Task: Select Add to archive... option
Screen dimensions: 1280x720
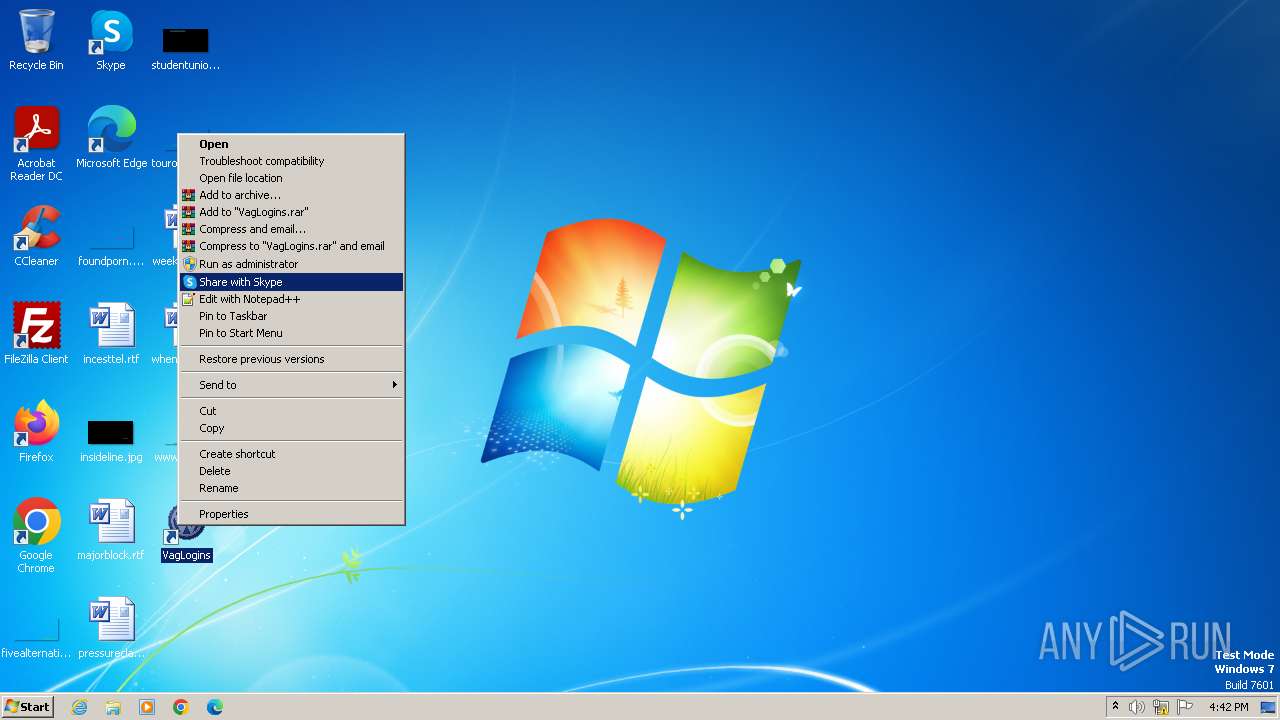Action: coord(291,195)
